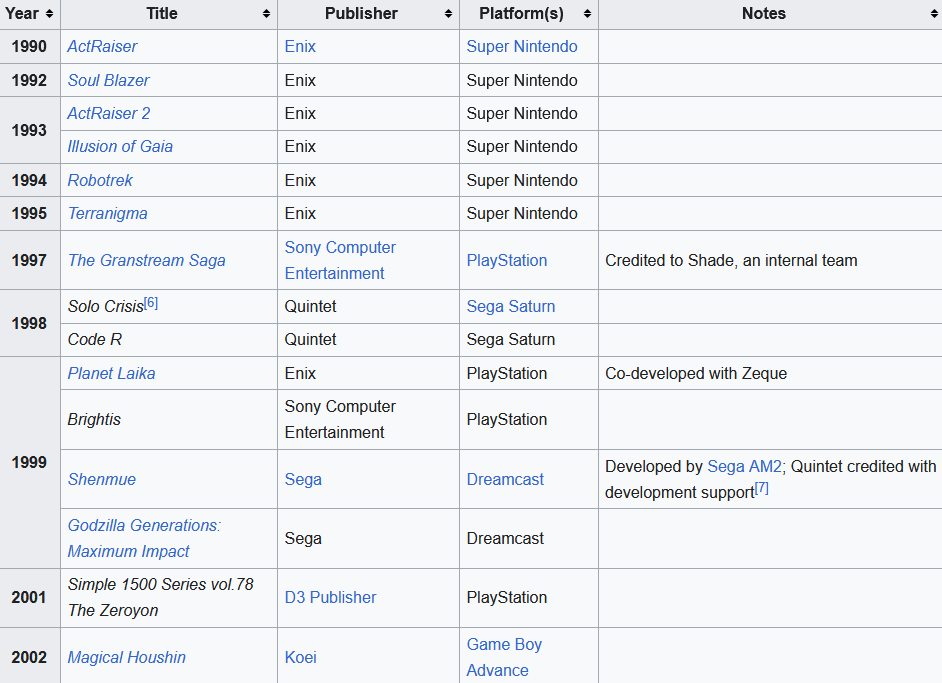Open the Shenmue article link

tap(102, 479)
